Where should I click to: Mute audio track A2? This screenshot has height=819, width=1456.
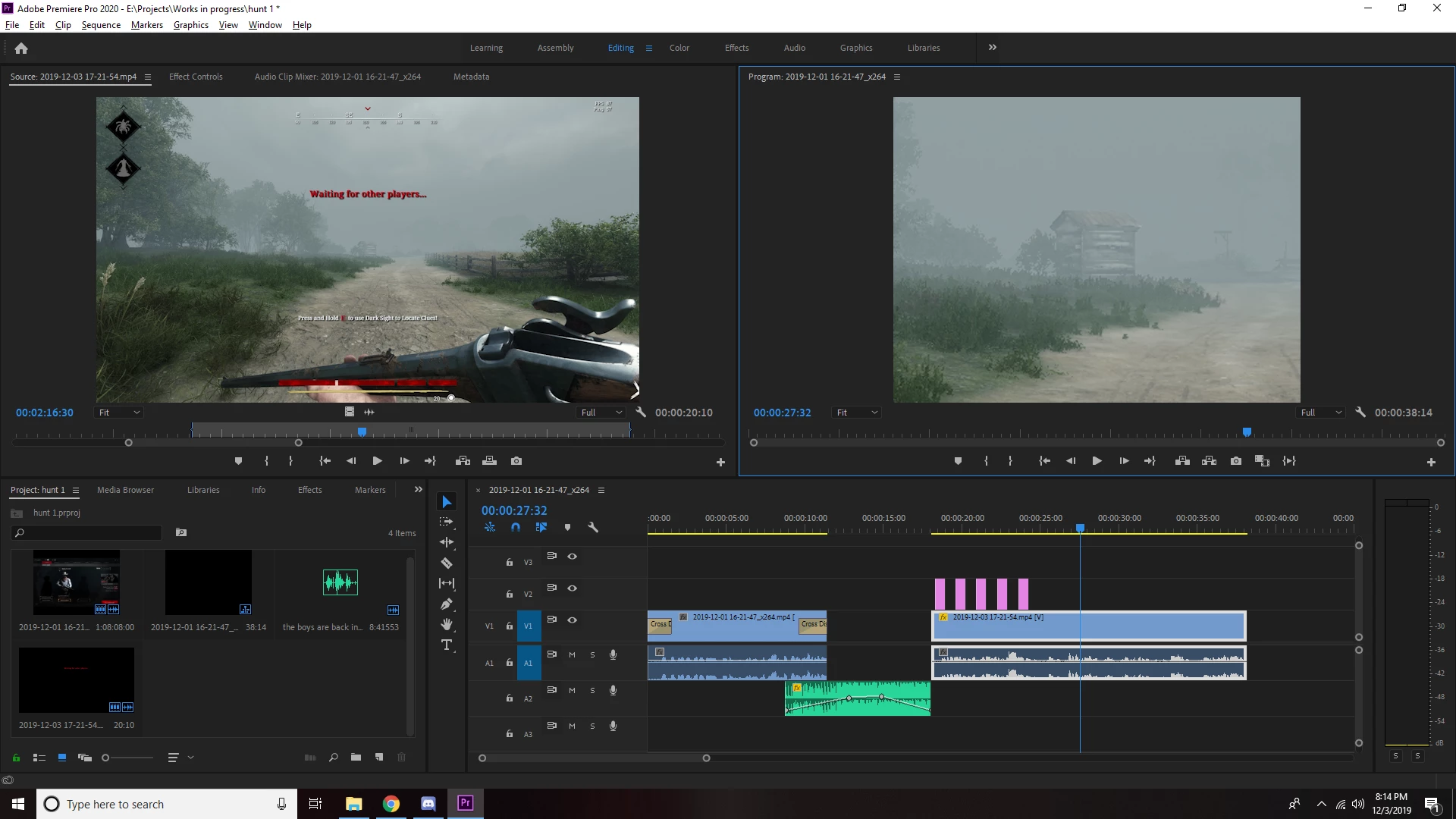pos(572,691)
